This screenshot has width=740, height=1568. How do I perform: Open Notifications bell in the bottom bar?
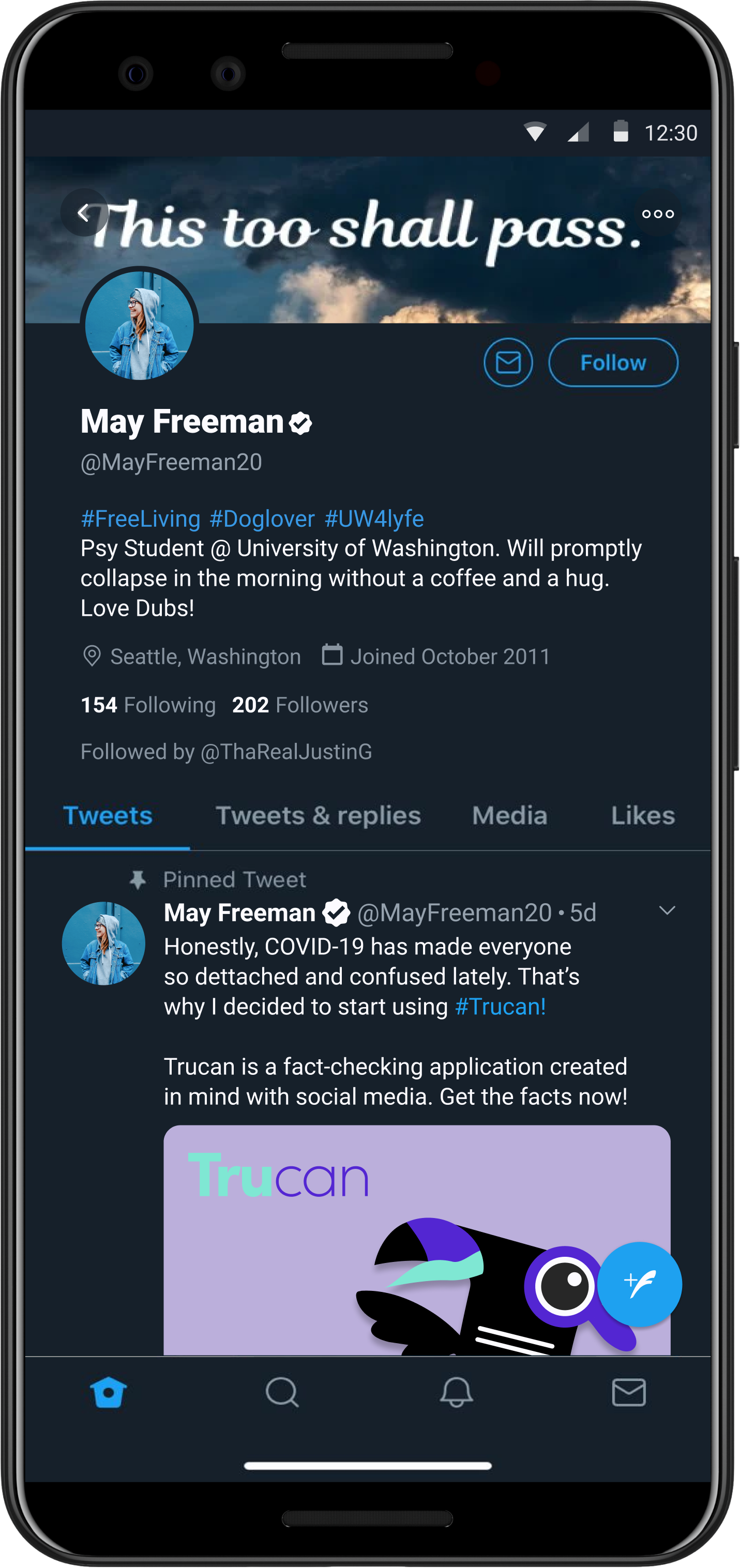click(456, 1392)
